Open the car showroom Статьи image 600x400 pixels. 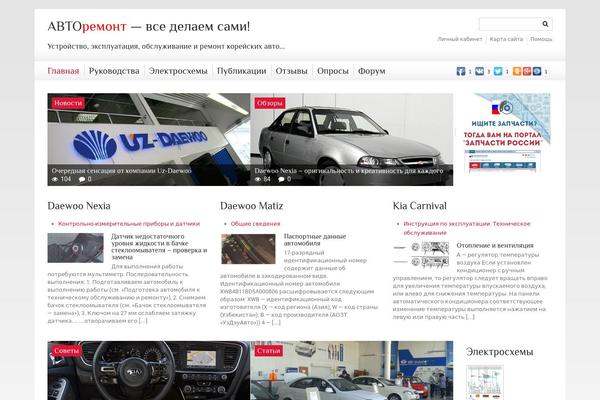[352, 371]
